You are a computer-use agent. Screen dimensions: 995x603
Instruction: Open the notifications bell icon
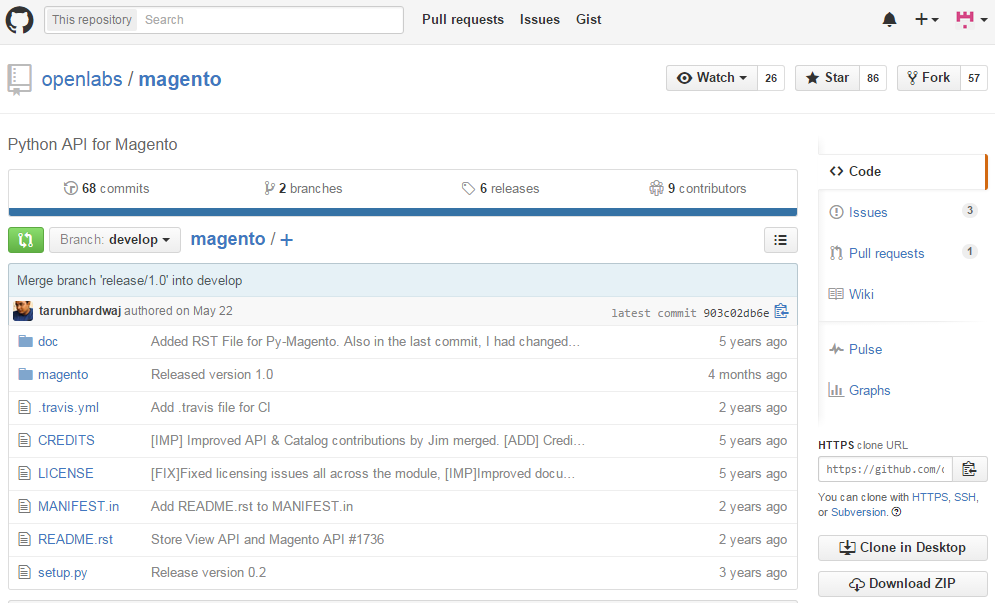(x=890, y=20)
